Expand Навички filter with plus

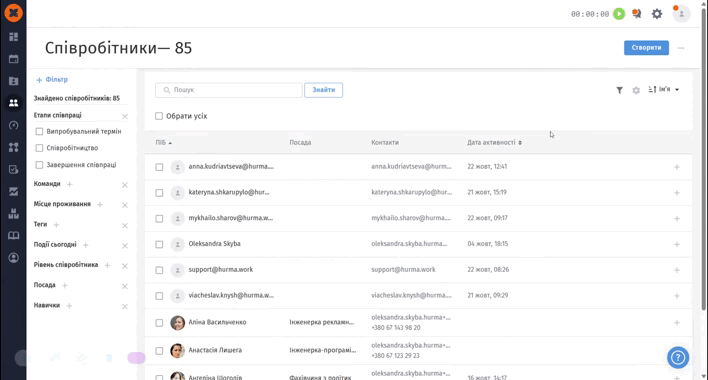click(x=69, y=306)
